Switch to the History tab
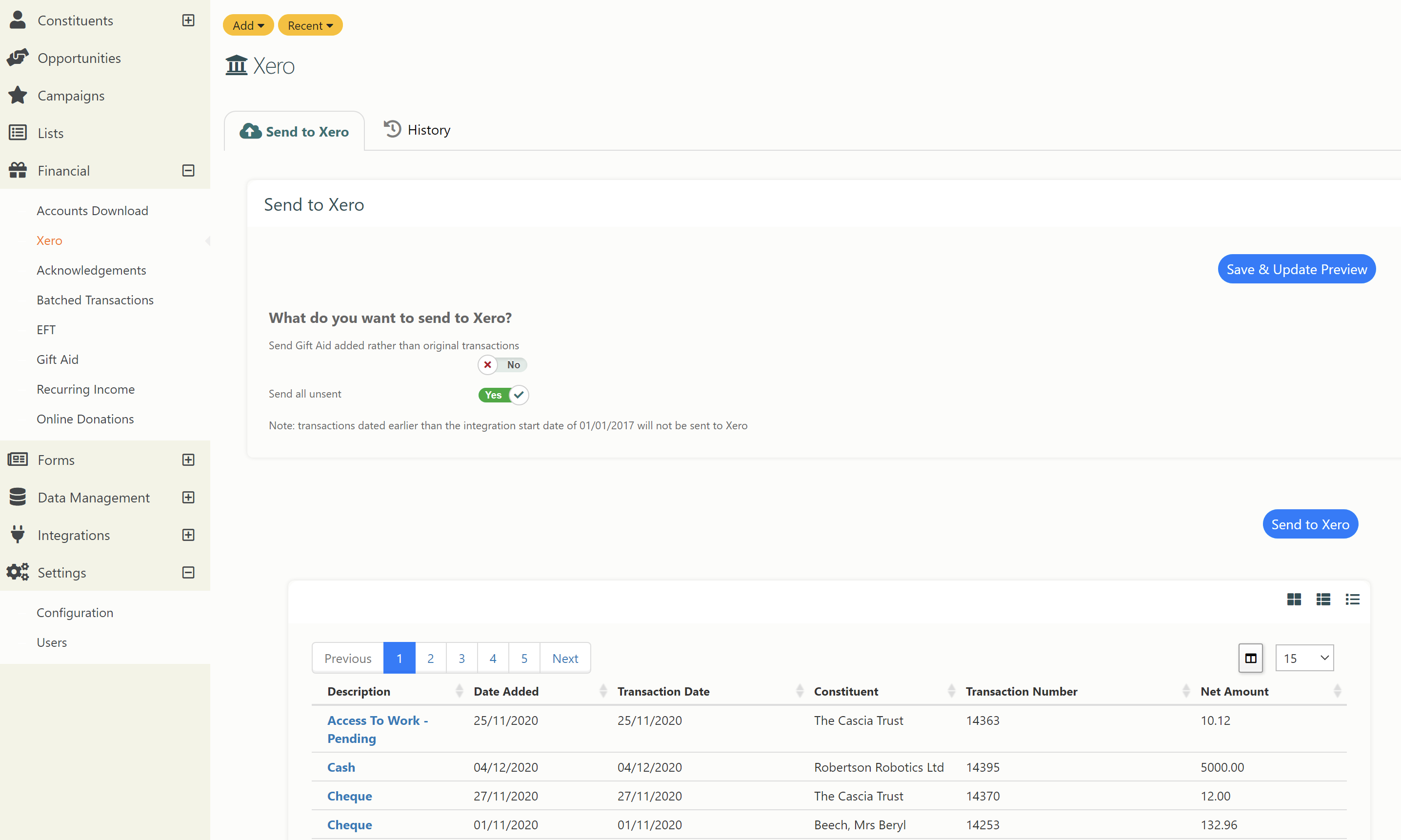Image resolution: width=1401 pixels, height=840 pixels. [417, 130]
